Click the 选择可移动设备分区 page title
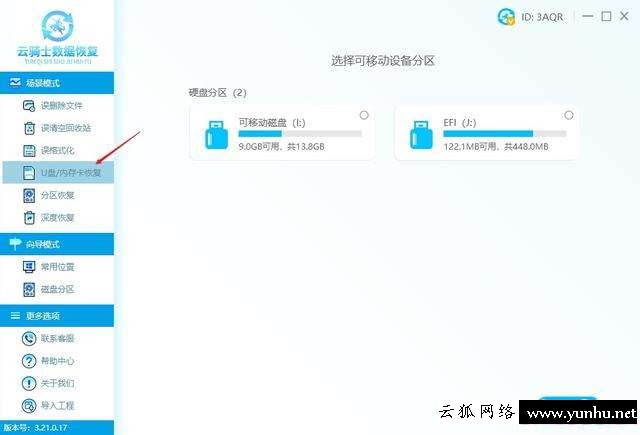The height and width of the screenshot is (435, 640). [383, 61]
